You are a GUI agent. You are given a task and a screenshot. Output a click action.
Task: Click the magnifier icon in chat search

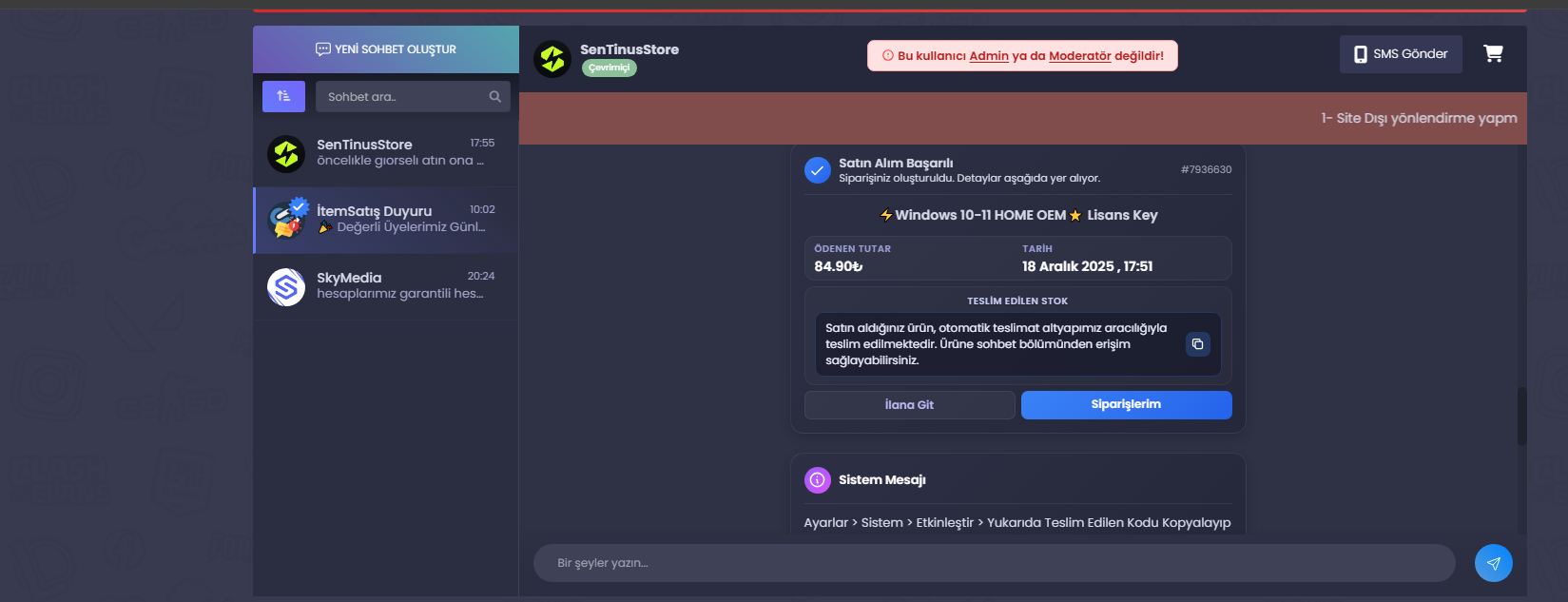[494, 96]
